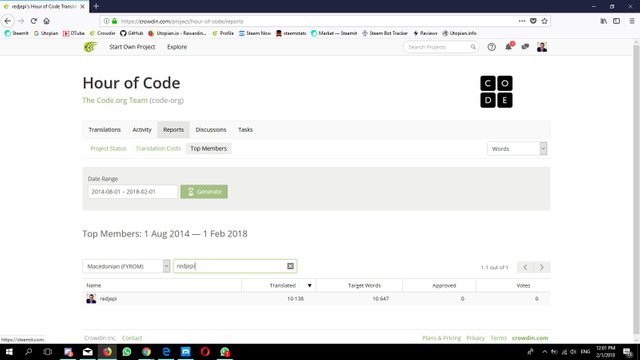Click the Generate report button
640x360 pixels.
click(x=204, y=191)
